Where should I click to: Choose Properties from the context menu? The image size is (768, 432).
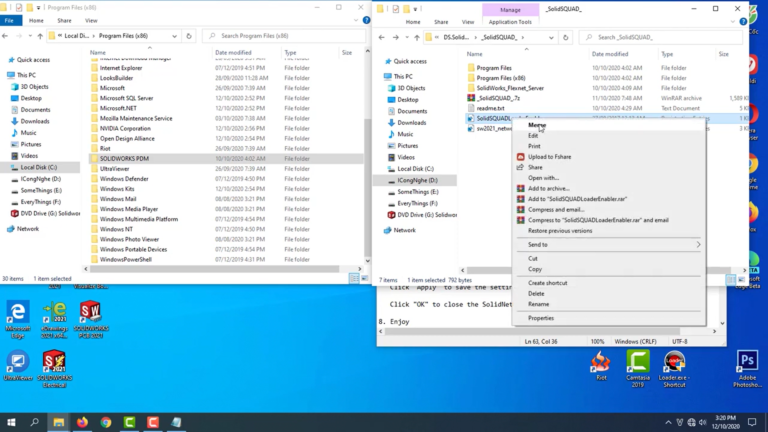pos(541,318)
